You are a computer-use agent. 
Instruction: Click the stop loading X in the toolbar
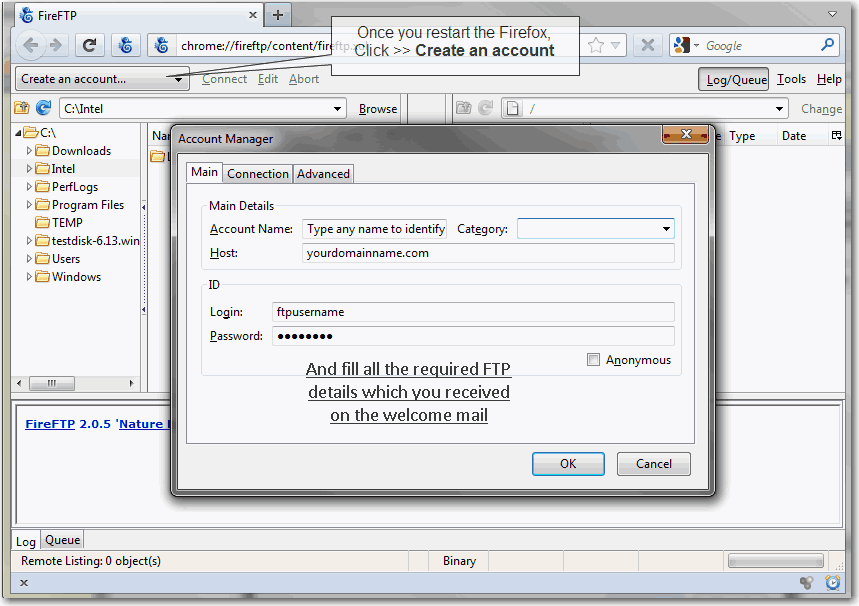pos(648,45)
